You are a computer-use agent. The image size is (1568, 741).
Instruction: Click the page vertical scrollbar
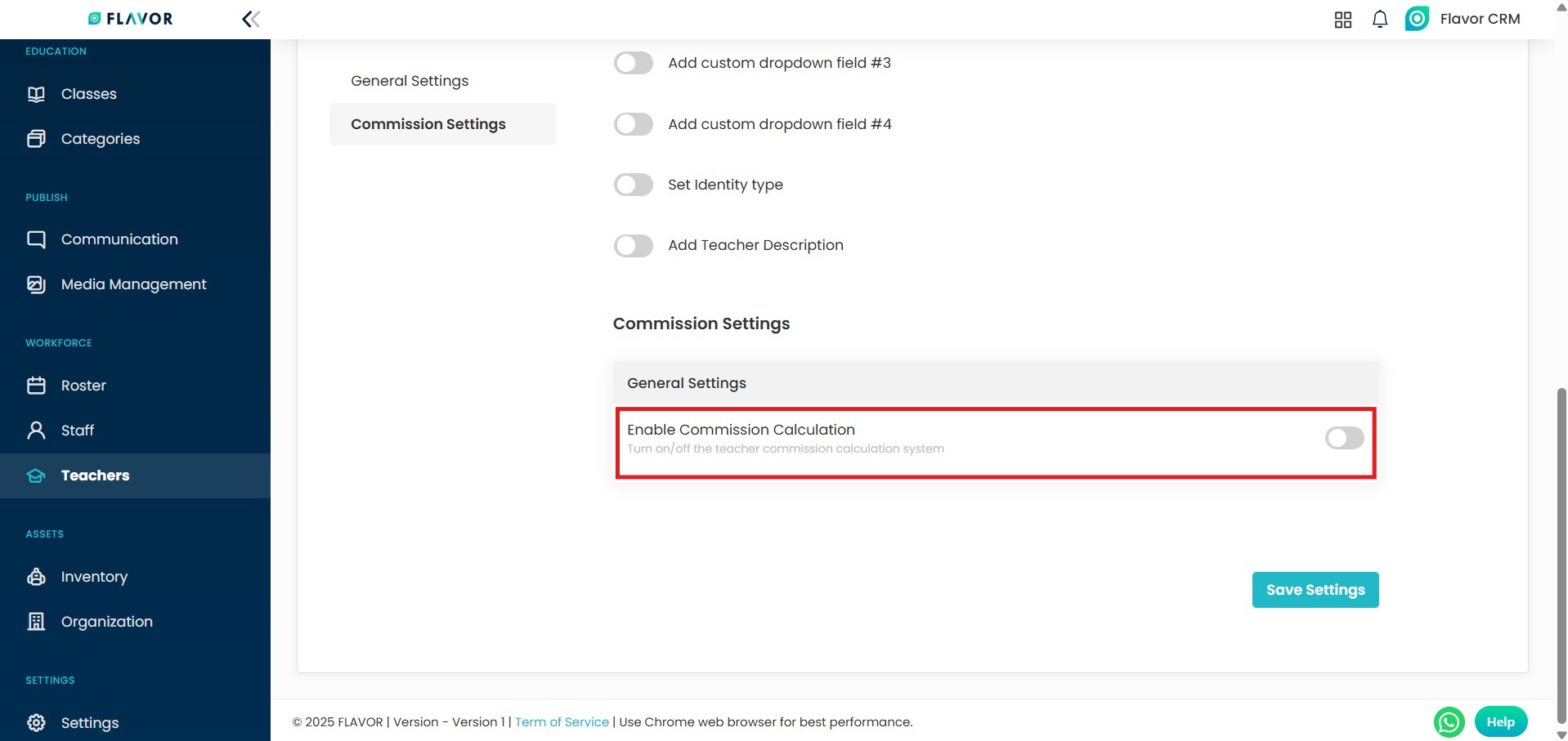pos(1561,556)
